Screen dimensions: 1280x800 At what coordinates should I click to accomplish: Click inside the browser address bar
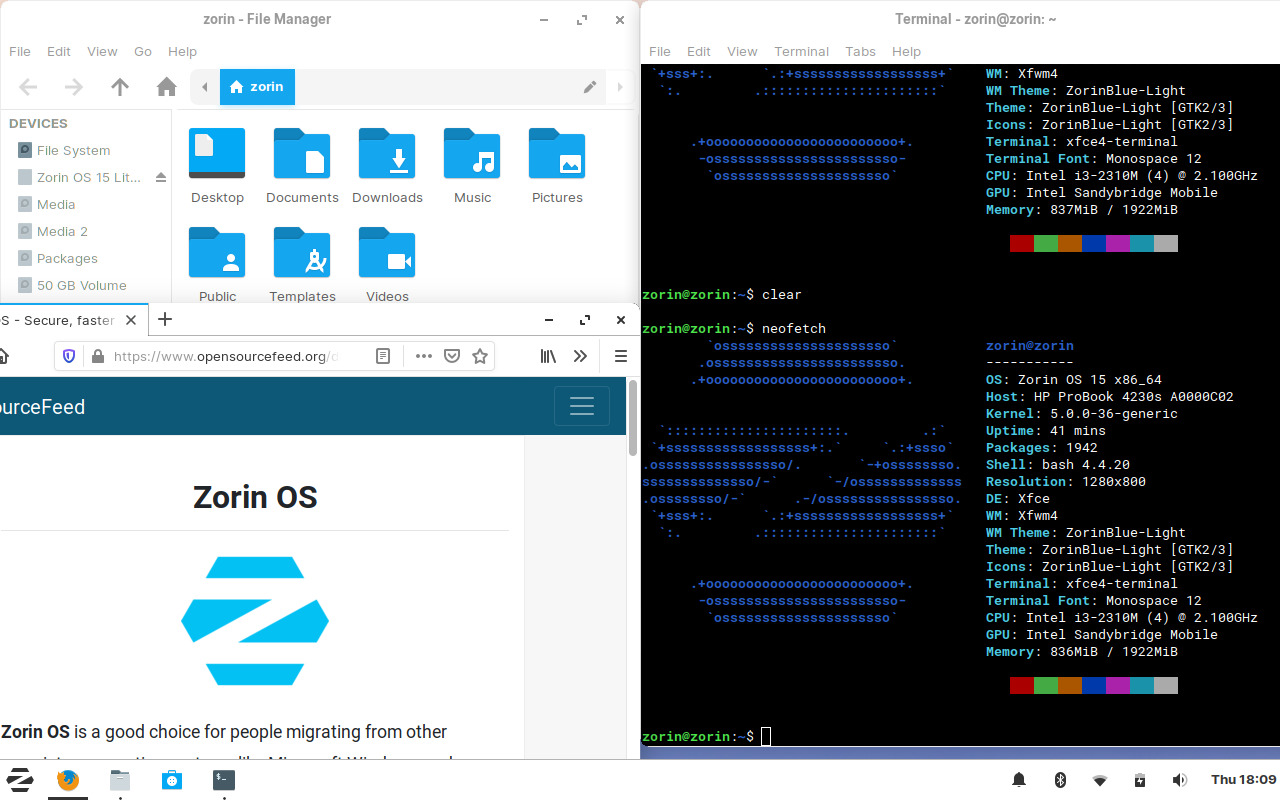(240, 355)
